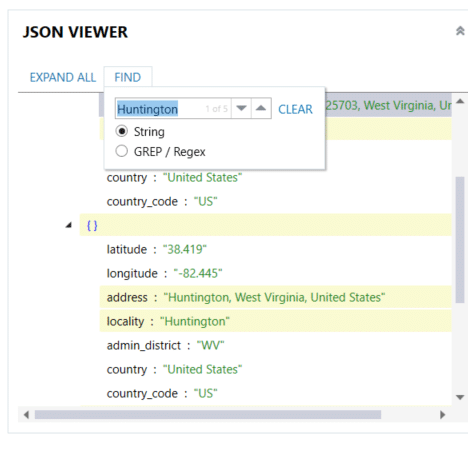Image resolution: width=469 pixels, height=460 pixels.
Task: Click CLEAR to reset search
Action: click(295, 109)
